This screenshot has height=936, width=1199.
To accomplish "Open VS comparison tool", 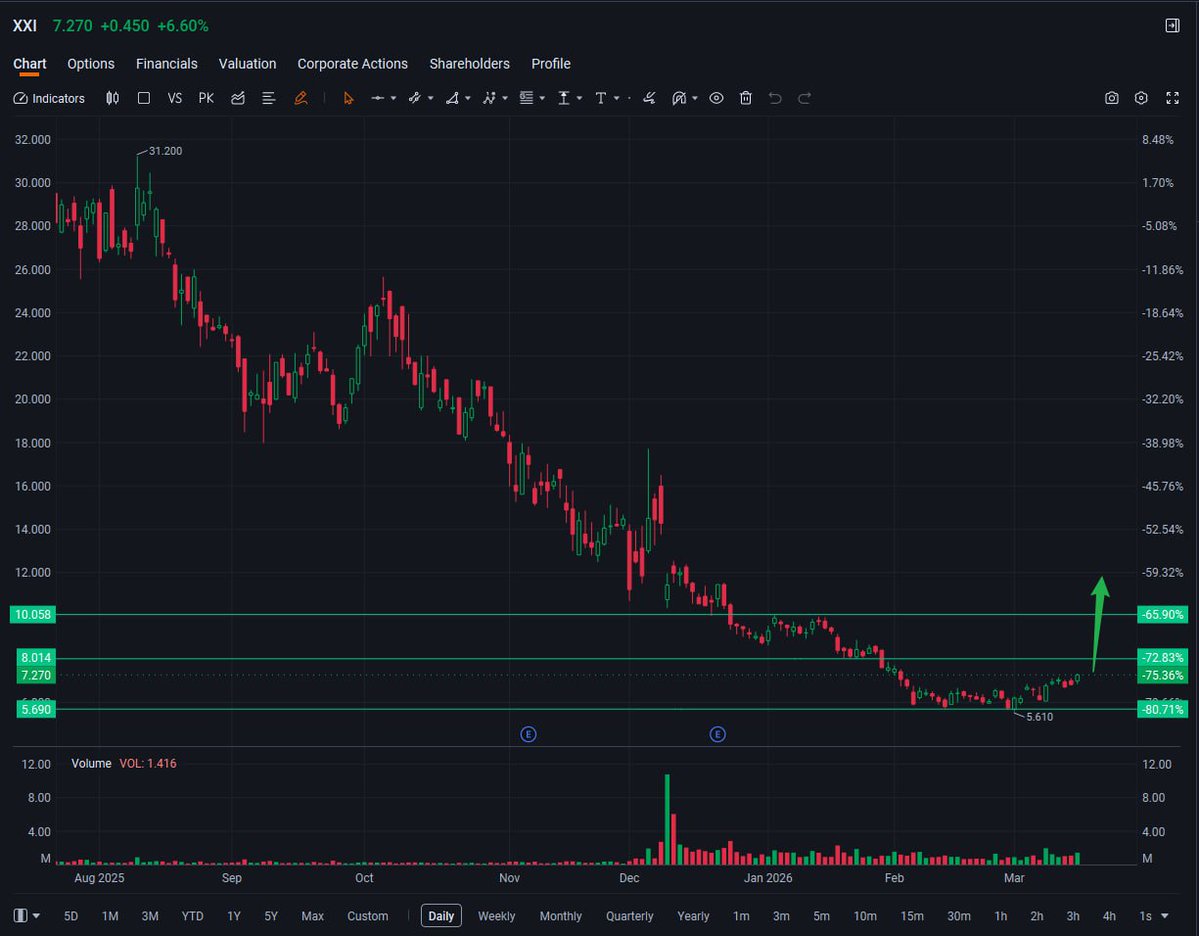I will (174, 98).
